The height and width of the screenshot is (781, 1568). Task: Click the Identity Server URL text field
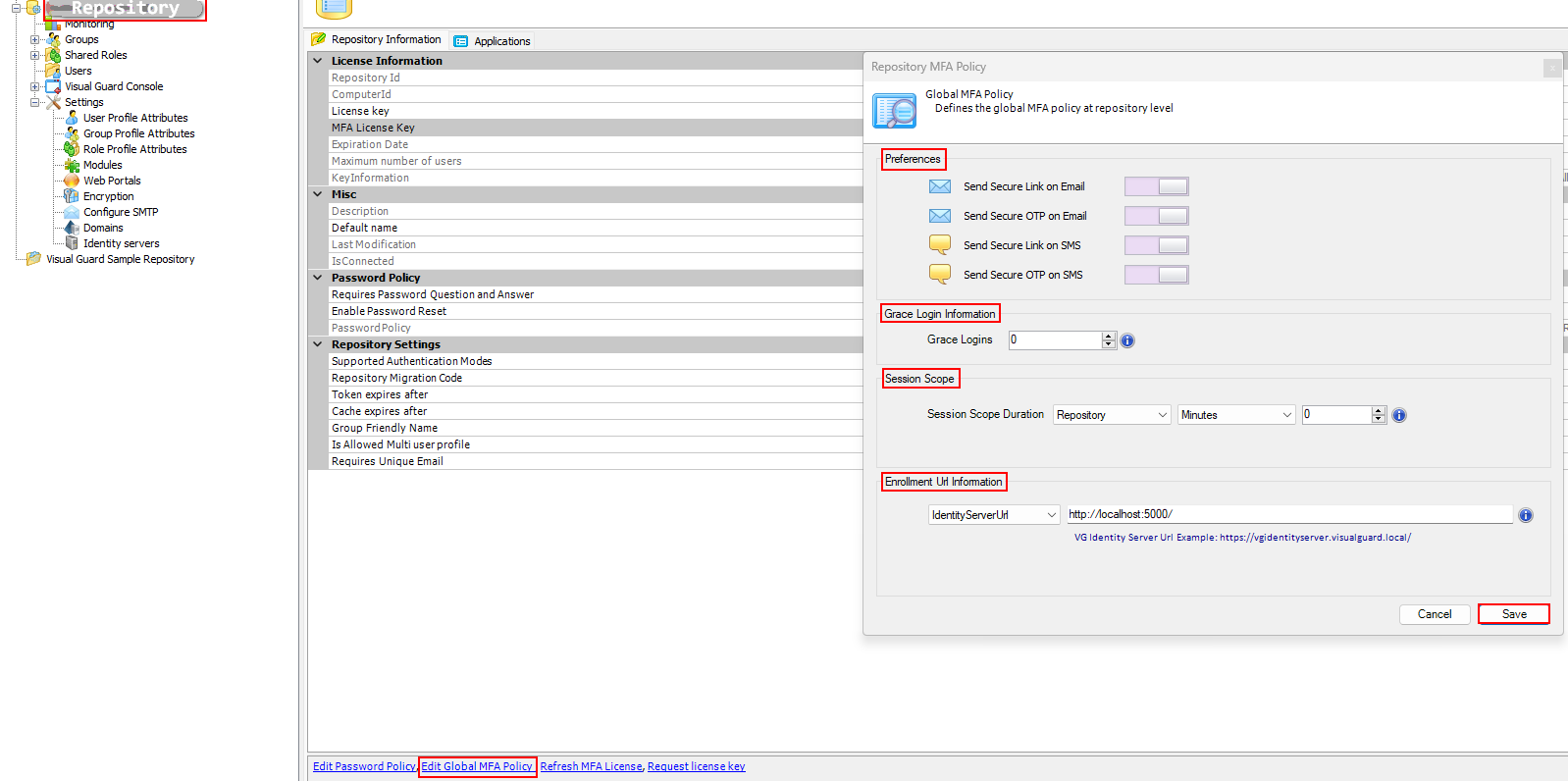click(1288, 514)
